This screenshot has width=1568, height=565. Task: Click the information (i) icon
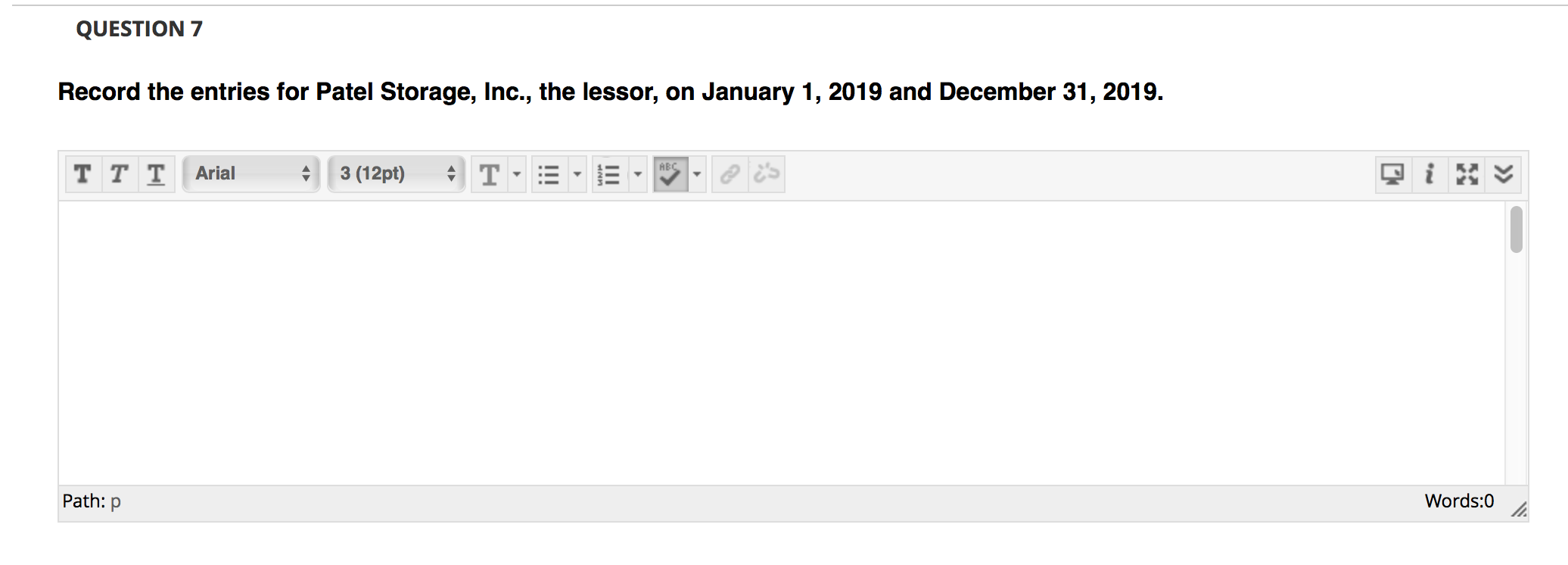(x=1429, y=173)
